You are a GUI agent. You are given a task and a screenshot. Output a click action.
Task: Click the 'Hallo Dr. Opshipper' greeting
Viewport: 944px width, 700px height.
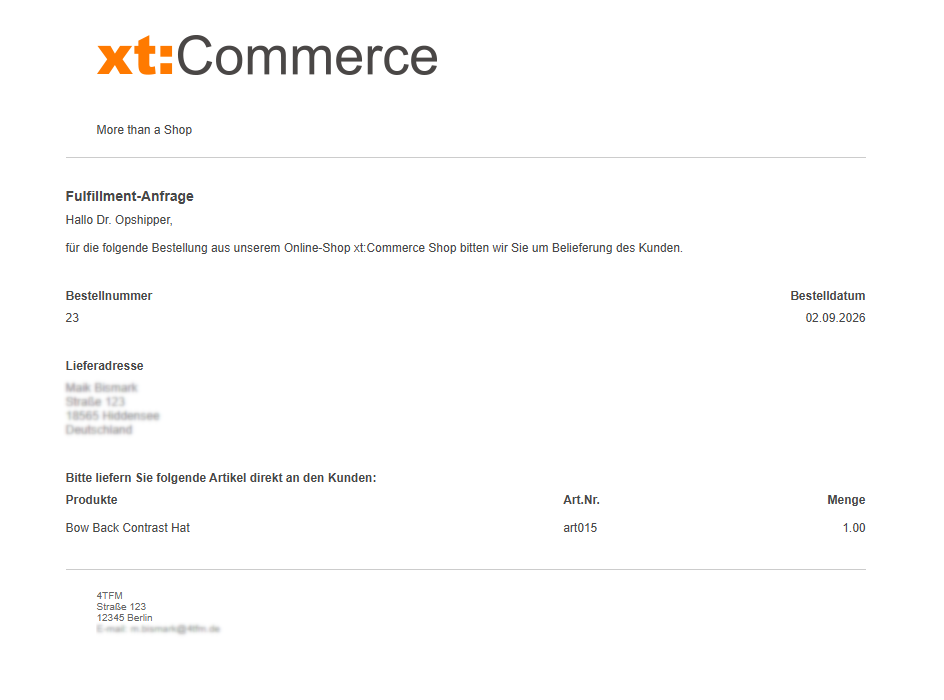point(119,220)
